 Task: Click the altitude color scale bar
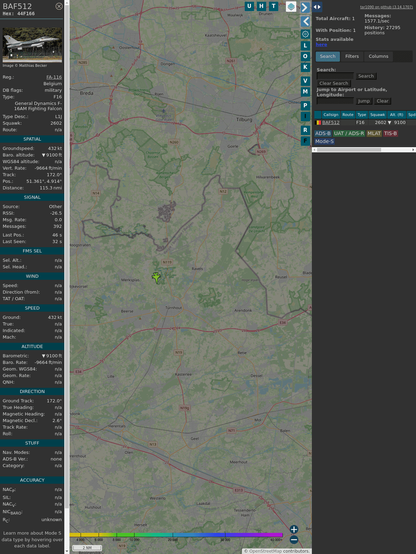click(176, 535)
